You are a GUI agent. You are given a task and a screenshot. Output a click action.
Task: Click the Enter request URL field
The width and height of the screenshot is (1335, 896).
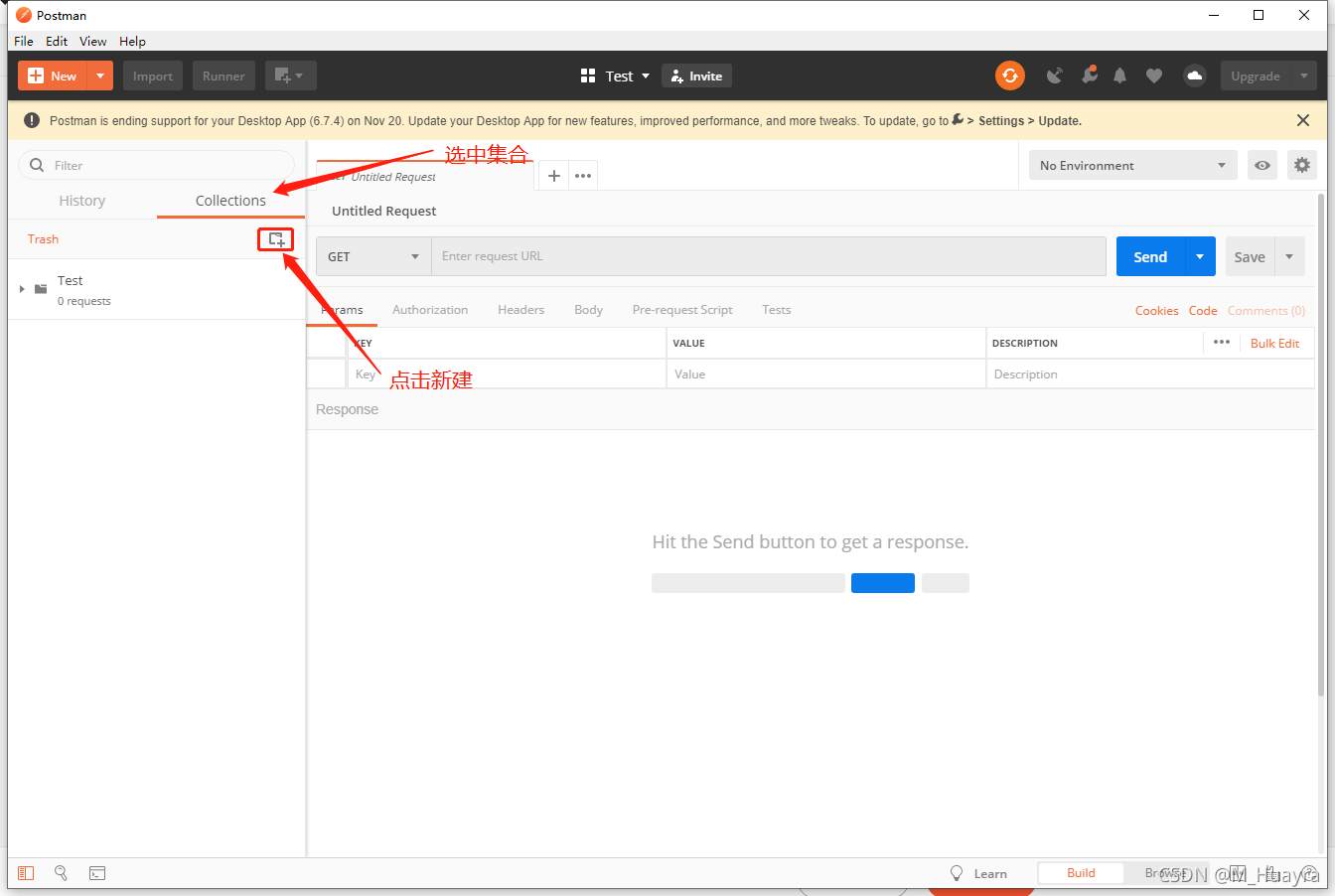point(767,256)
